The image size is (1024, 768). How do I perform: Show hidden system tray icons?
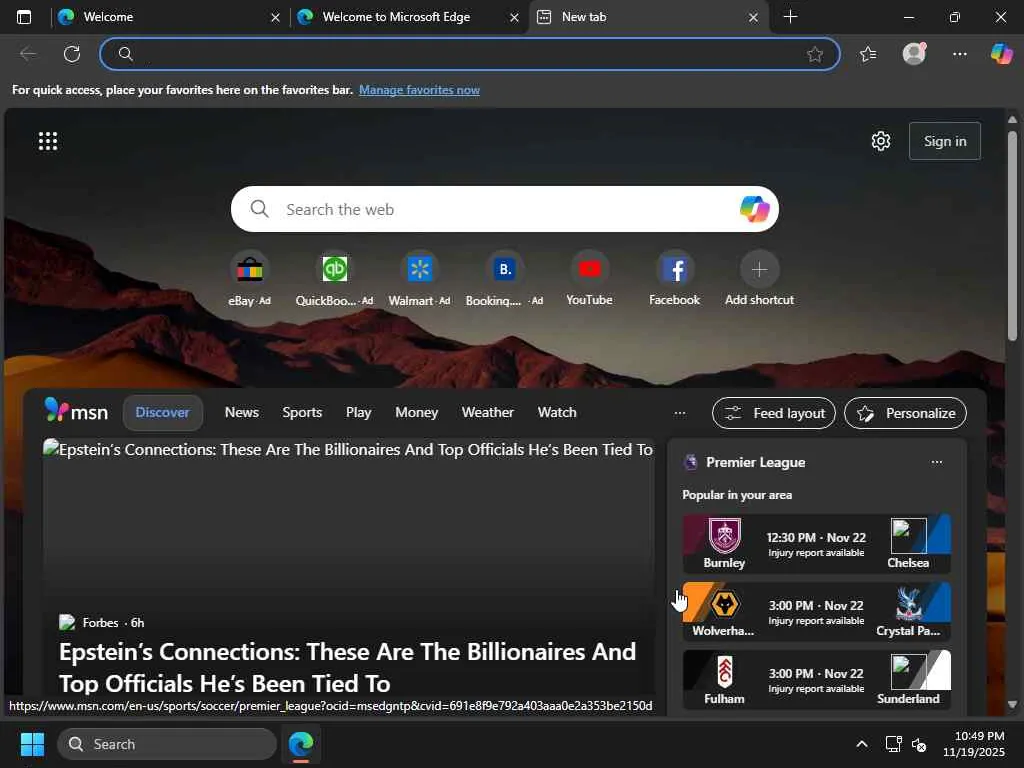(862, 744)
